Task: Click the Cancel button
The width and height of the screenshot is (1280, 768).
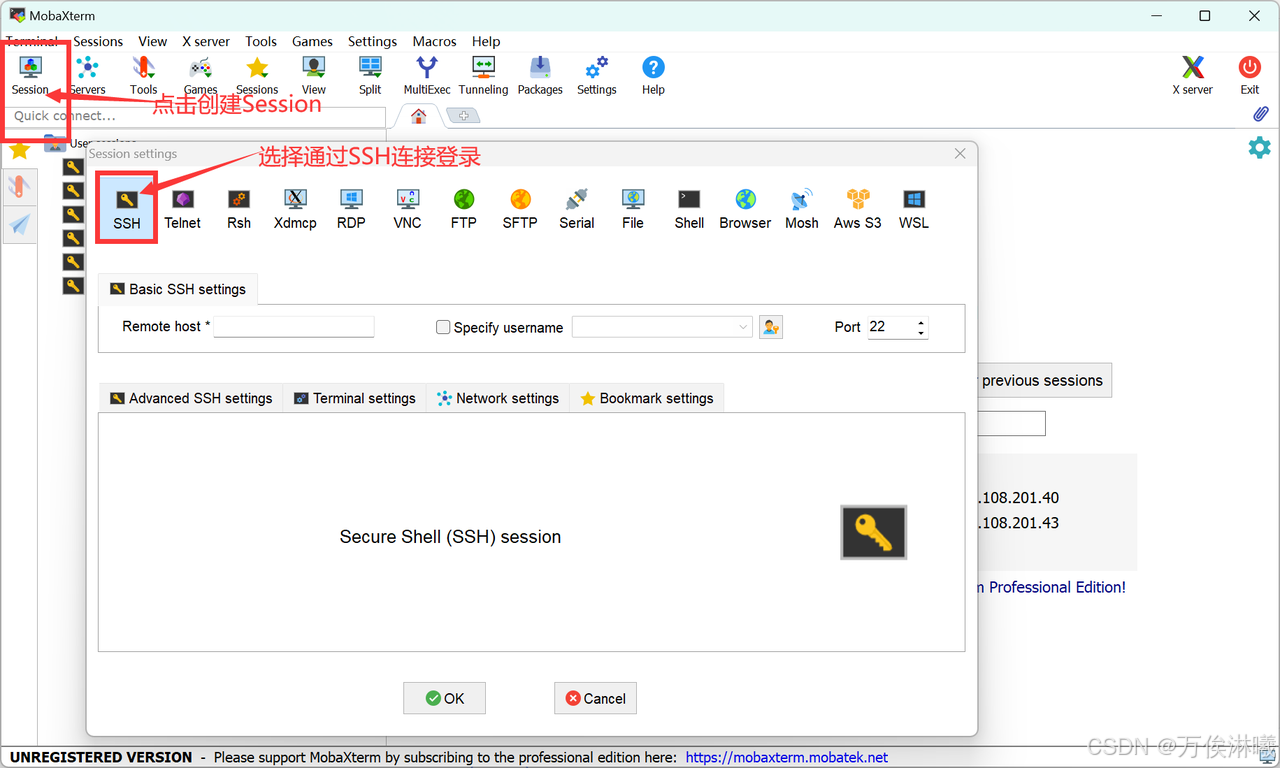Action: point(595,698)
